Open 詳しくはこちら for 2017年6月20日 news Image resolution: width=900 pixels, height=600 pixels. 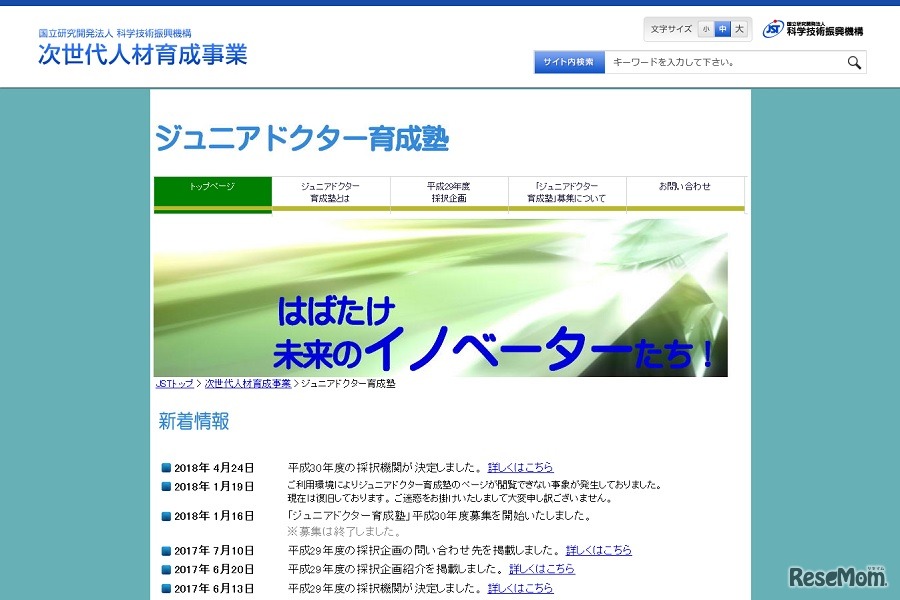(542, 569)
